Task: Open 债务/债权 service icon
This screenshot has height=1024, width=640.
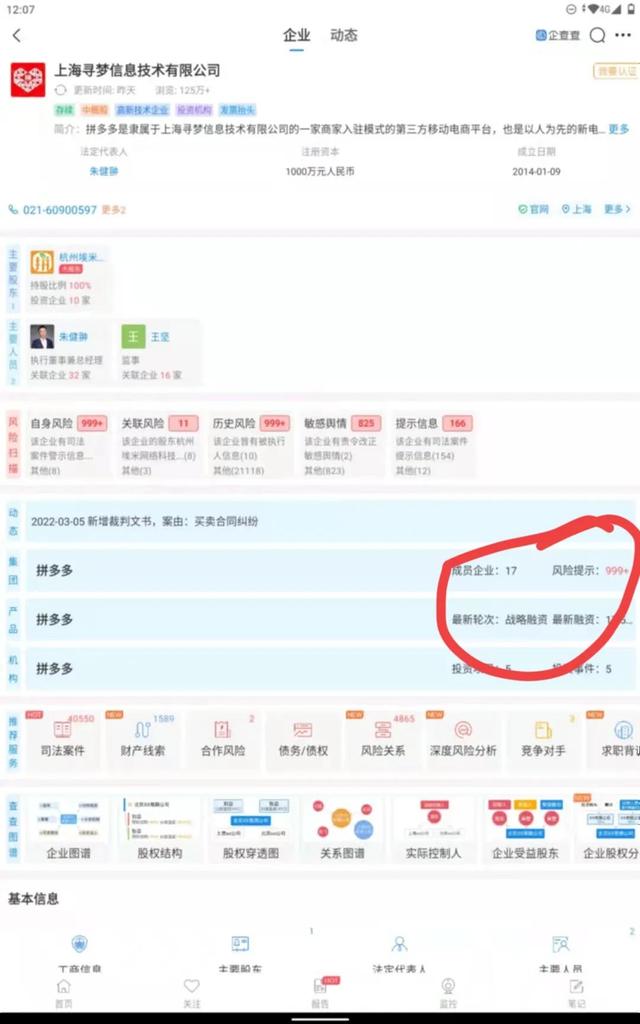Action: click(x=303, y=739)
